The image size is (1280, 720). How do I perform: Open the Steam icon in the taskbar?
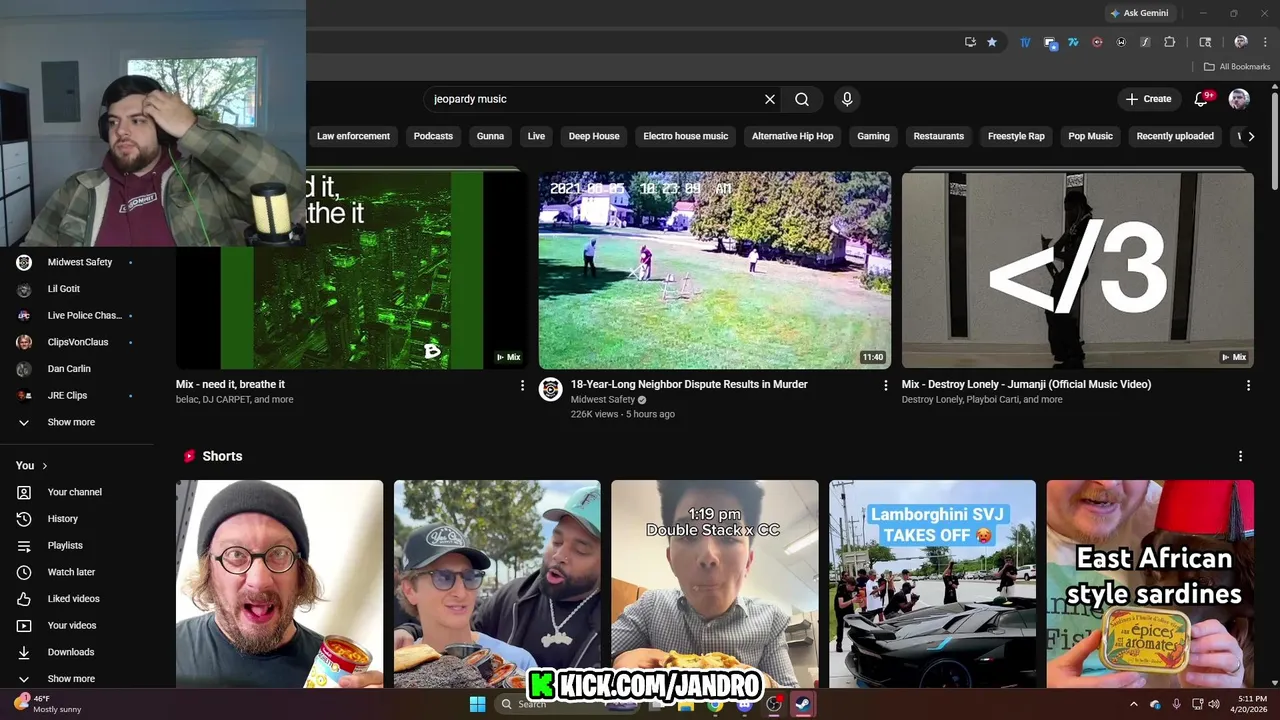[802, 704]
